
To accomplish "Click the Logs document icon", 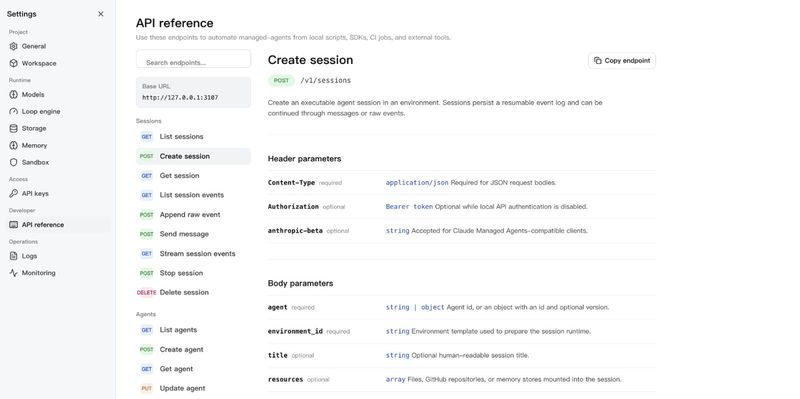I will (13, 256).
